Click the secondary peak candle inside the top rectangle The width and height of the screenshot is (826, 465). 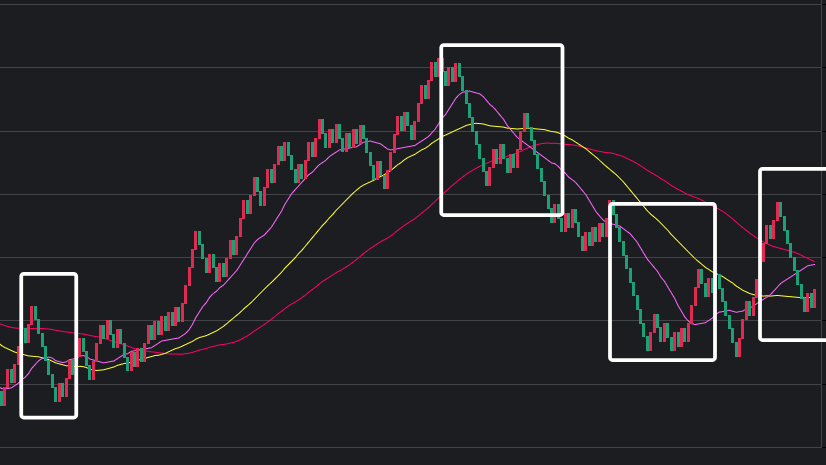click(526, 122)
